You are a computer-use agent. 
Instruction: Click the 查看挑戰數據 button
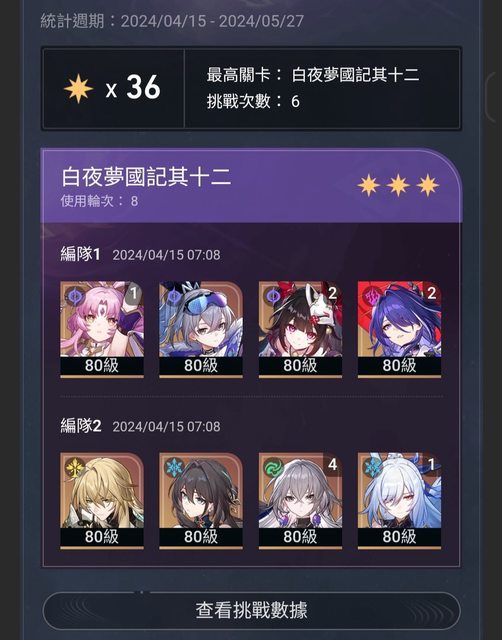point(251,611)
